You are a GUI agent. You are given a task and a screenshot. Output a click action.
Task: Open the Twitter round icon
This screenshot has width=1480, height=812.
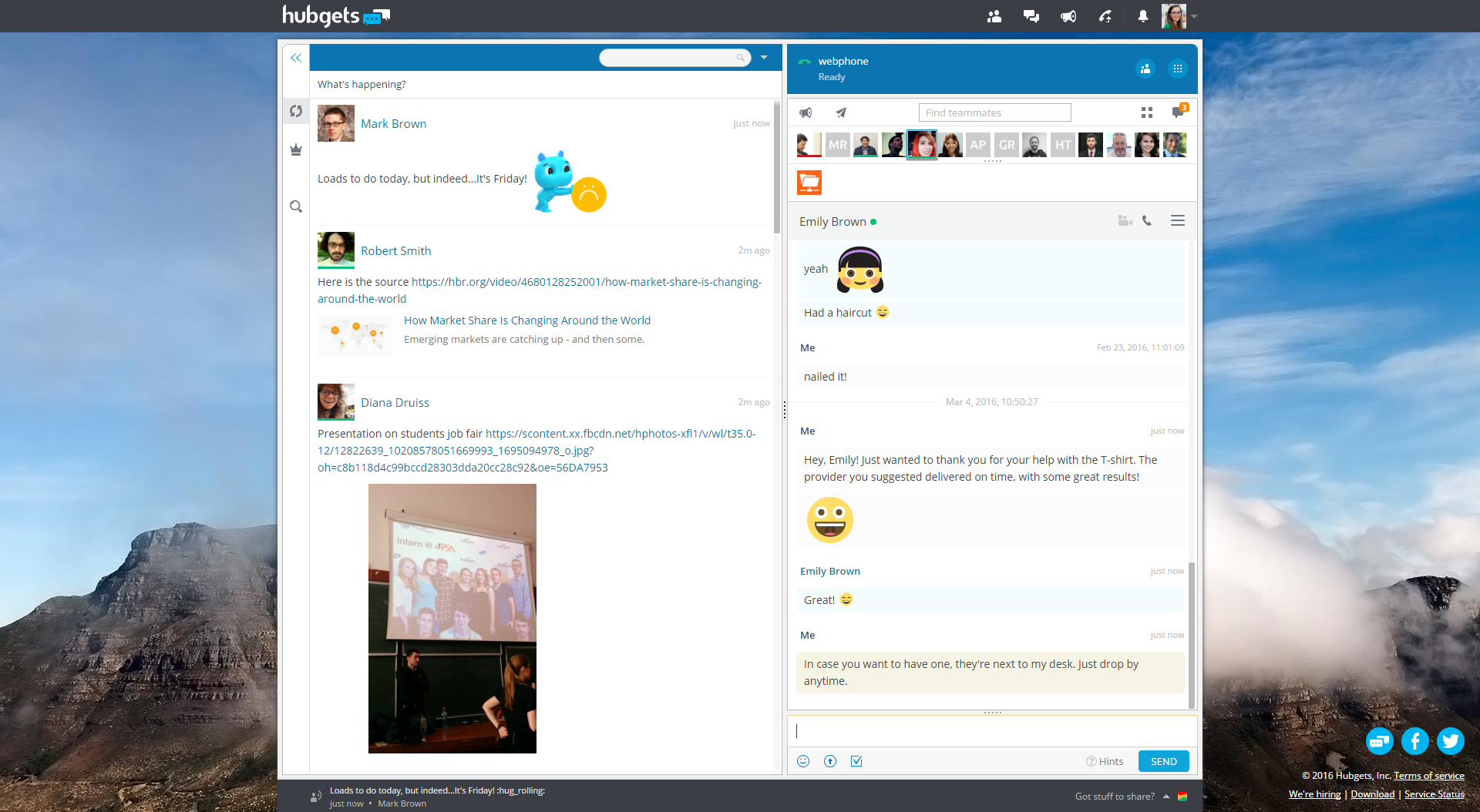pyautogui.click(x=1451, y=741)
